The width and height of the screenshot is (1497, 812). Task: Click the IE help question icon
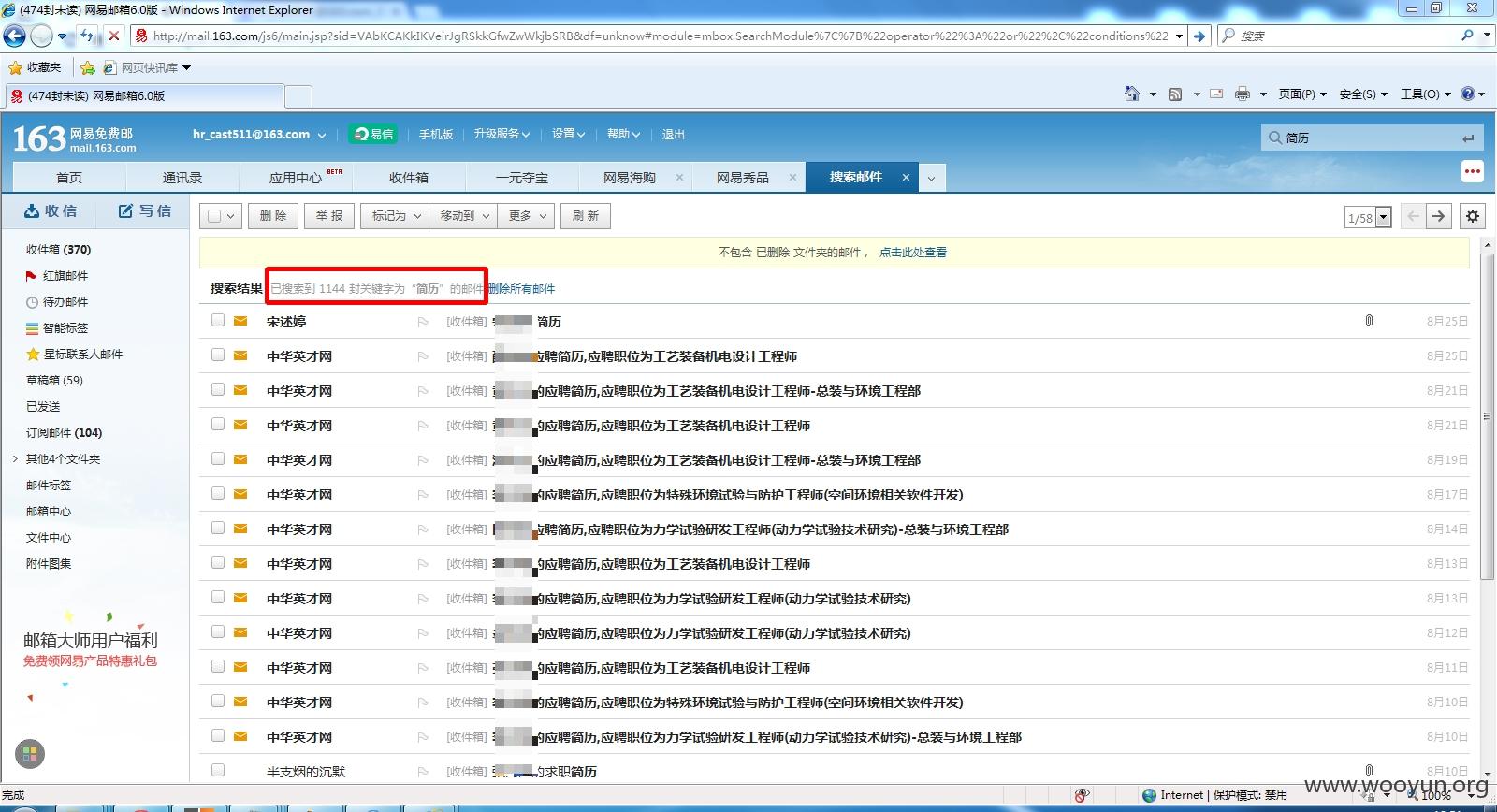tap(1468, 94)
